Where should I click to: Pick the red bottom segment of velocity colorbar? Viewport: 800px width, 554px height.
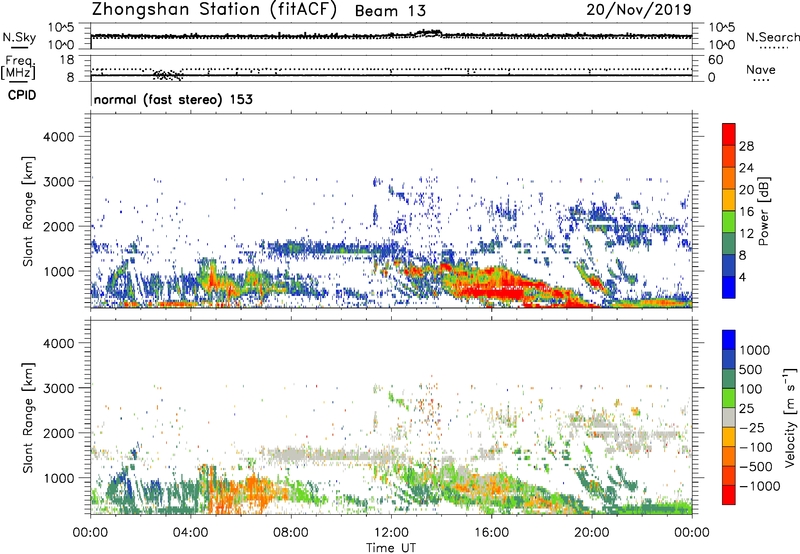pyautogui.click(x=729, y=495)
